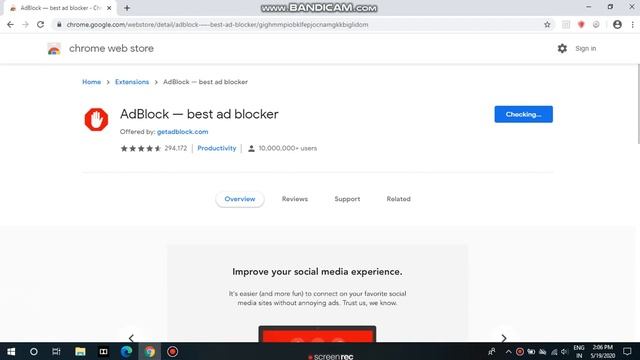Click the site padlock icon

[x=59, y=24]
